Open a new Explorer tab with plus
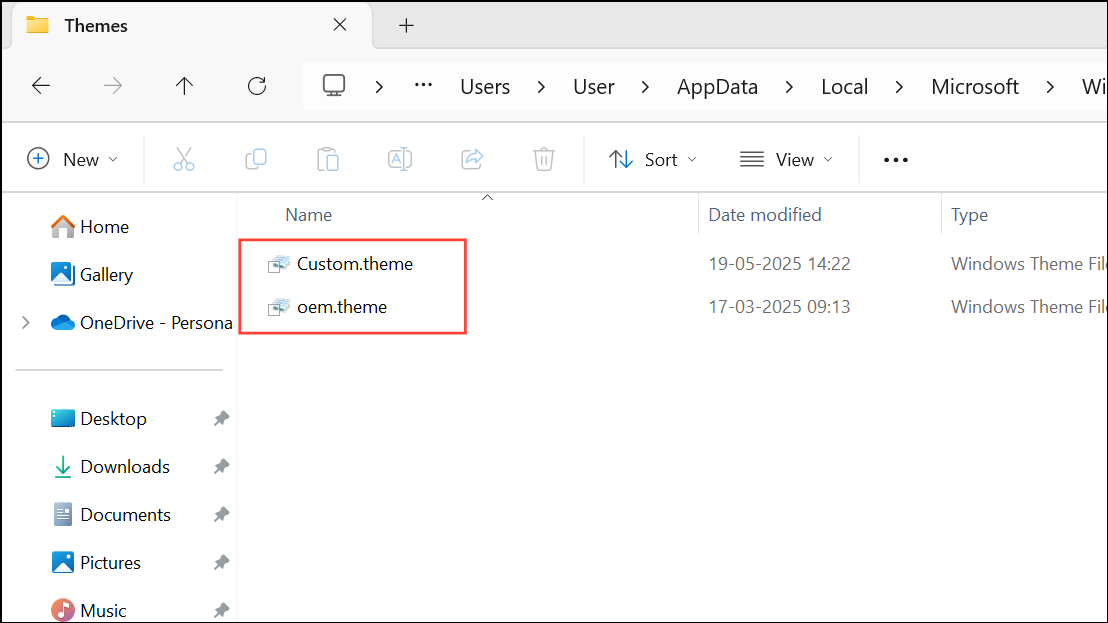The height and width of the screenshot is (623, 1108). coord(406,26)
